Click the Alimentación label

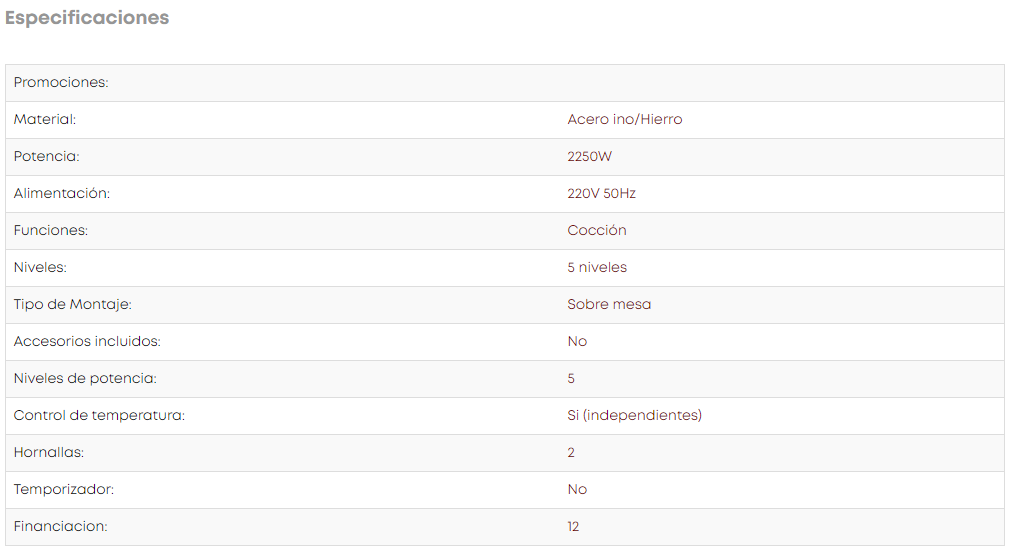tap(62, 193)
